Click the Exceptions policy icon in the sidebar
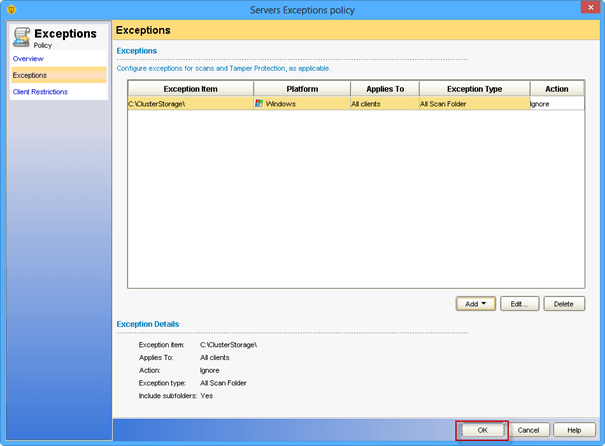The image size is (605, 446). [x=21, y=37]
